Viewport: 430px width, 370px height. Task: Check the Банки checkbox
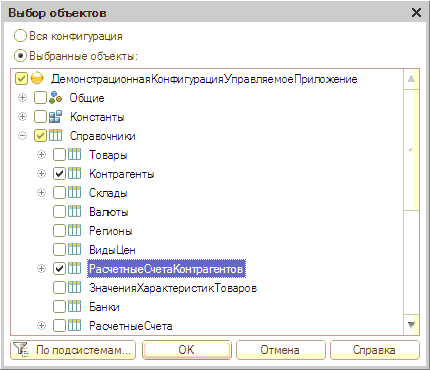(x=59, y=307)
